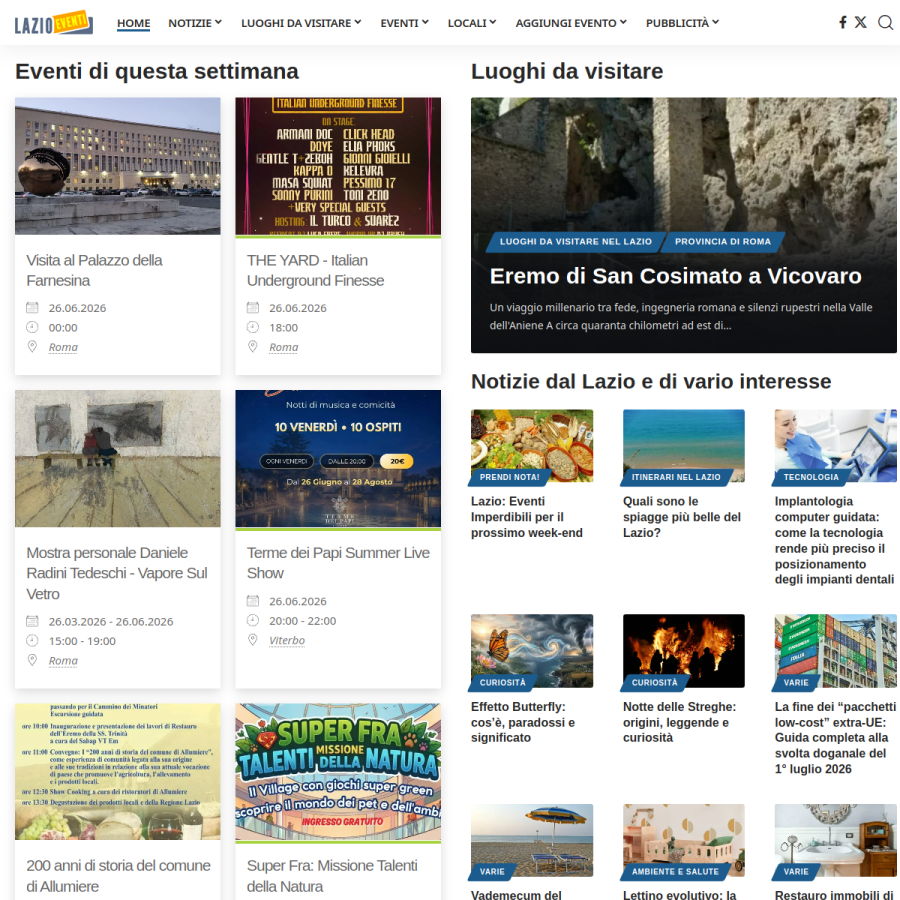Viewport: 900px width, 900px height.
Task: Click Roma link under Mostra personale card
Action: pos(63,661)
